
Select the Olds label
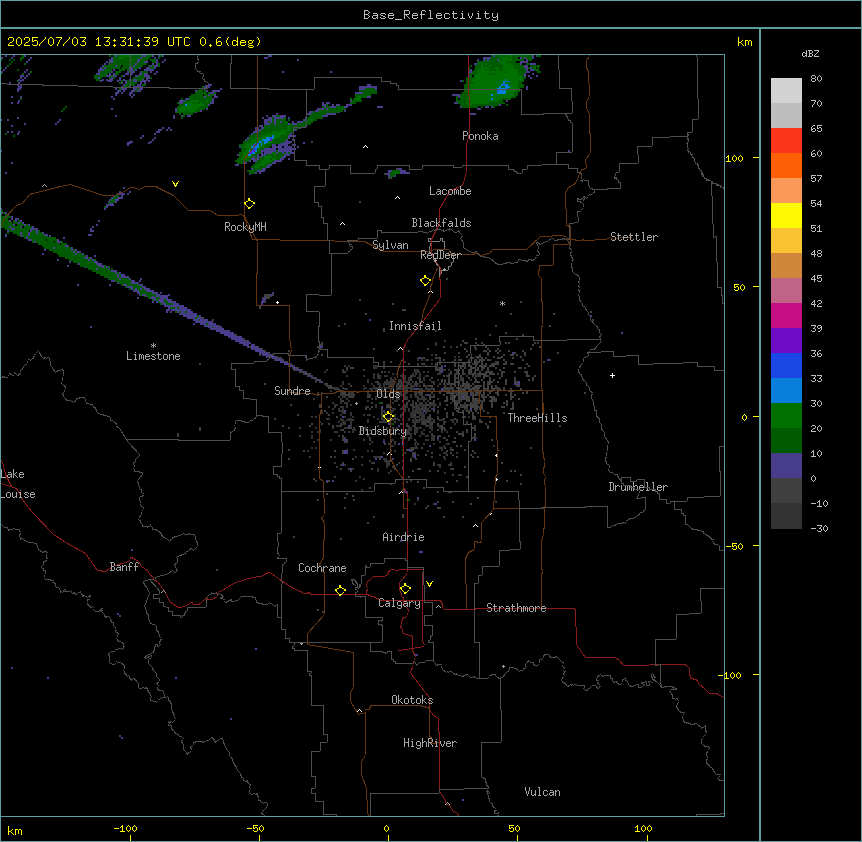click(x=388, y=394)
